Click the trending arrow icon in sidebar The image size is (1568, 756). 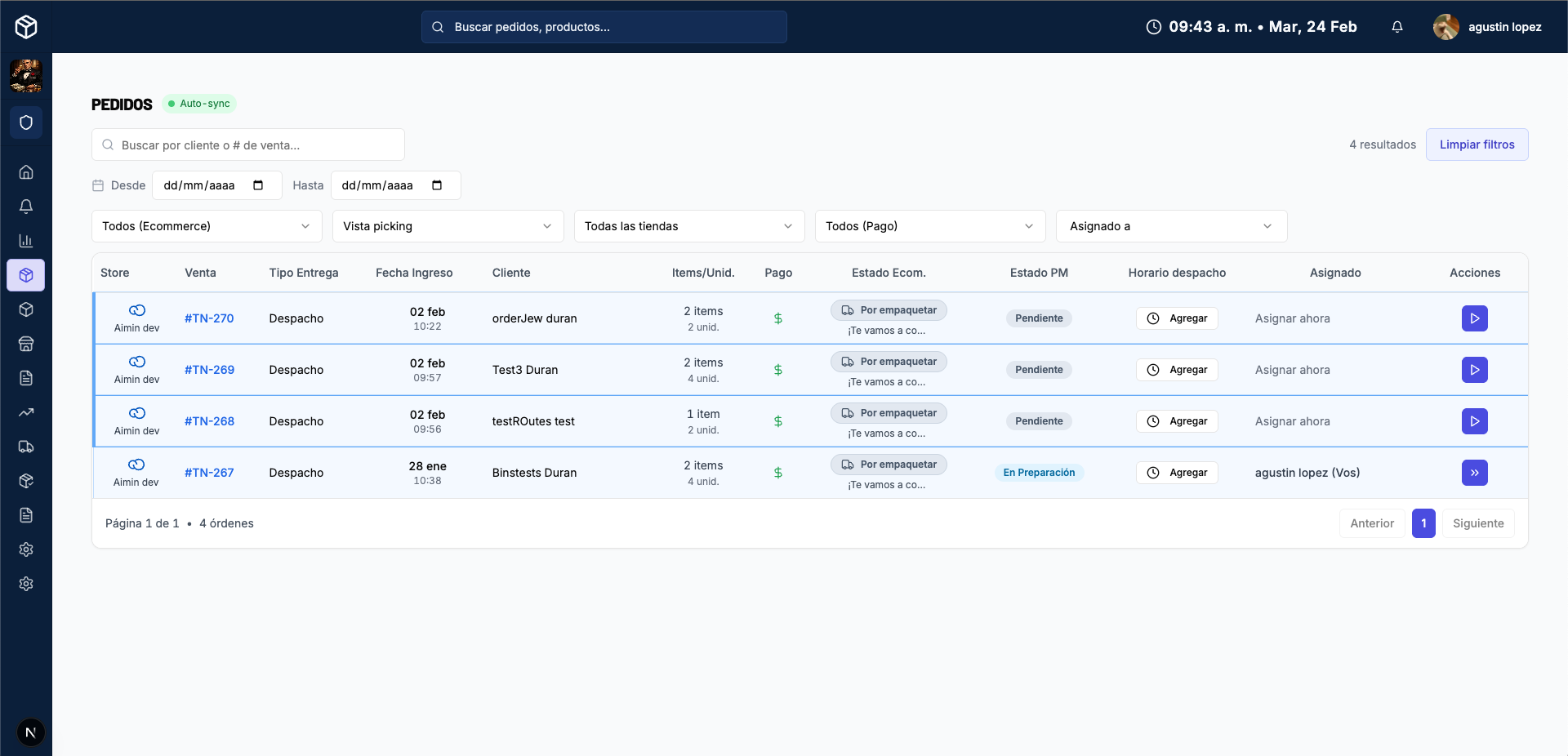[x=26, y=412]
